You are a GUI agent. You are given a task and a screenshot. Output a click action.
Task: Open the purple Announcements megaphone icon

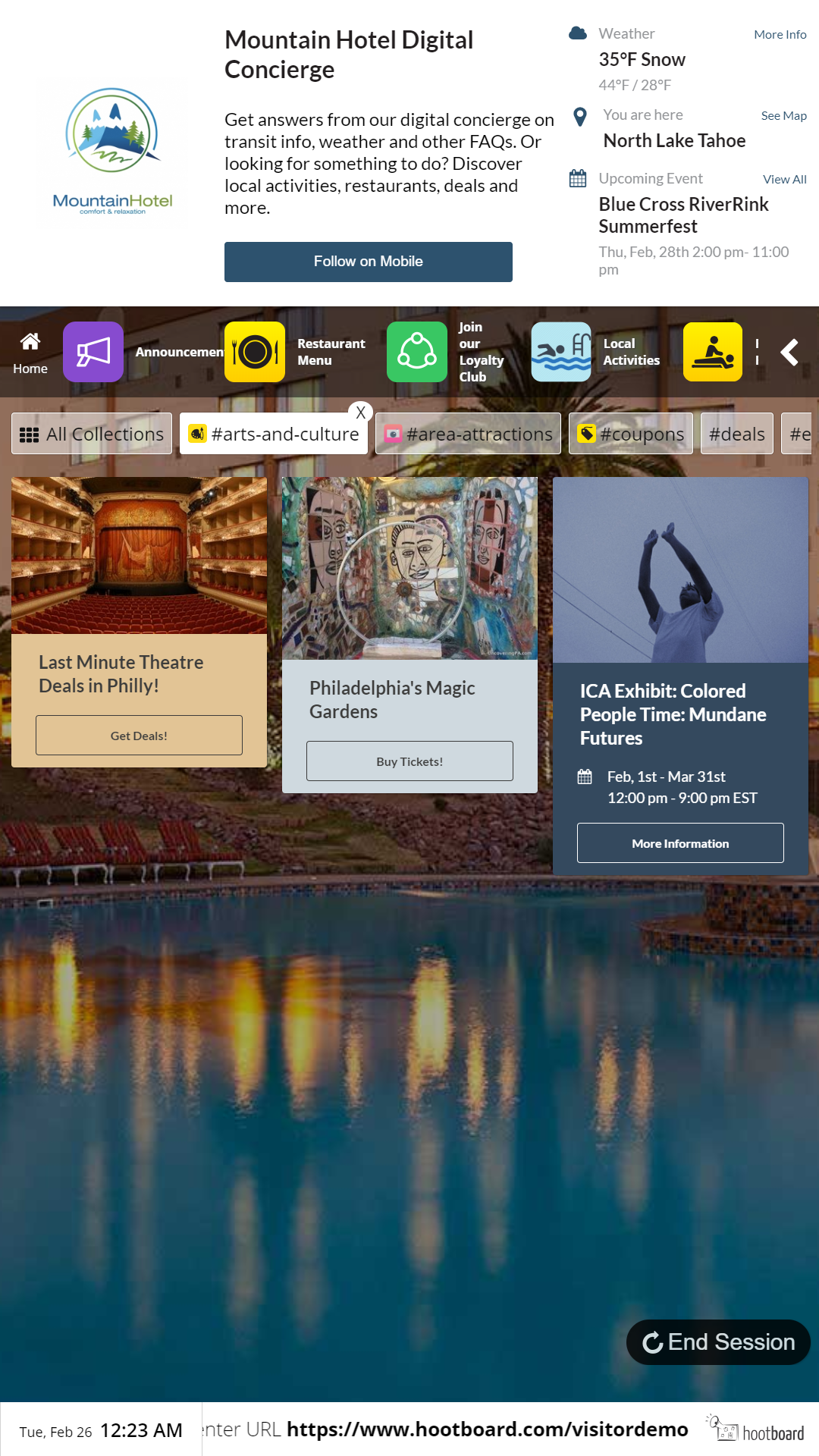click(93, 352)
